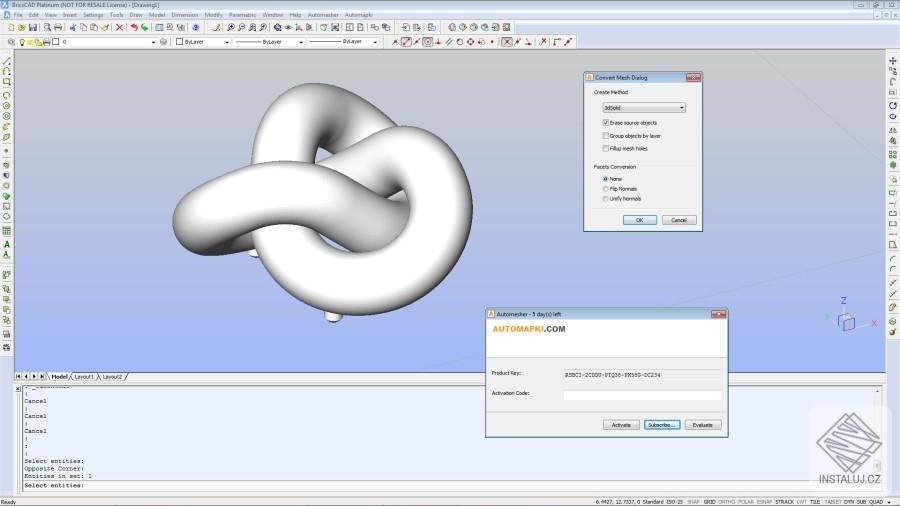Viewport: 900px width, 506px height.
Task: Click the red X delete icon
Action: [x=119, y=27]
